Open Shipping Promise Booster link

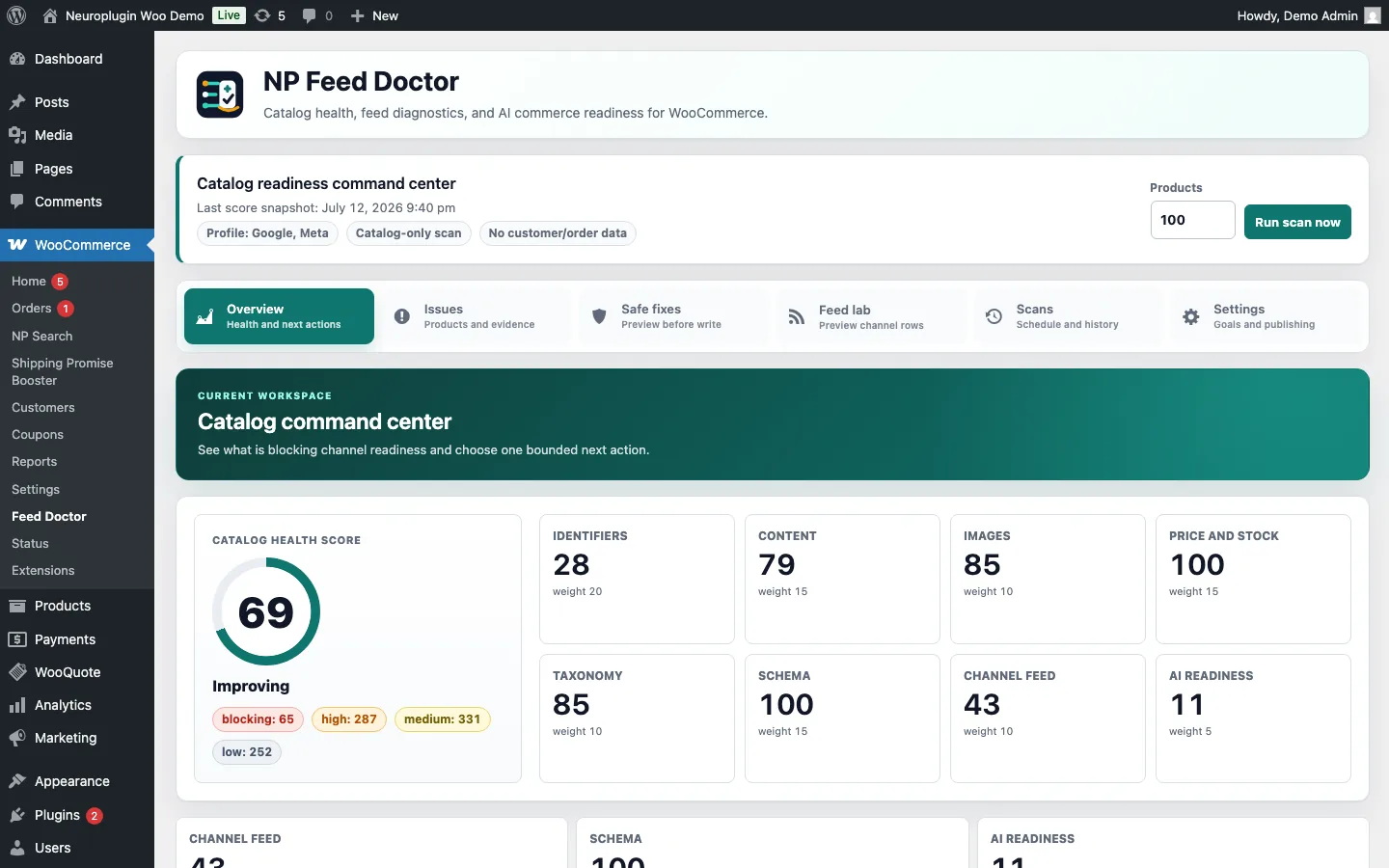(x=77, y=371)
